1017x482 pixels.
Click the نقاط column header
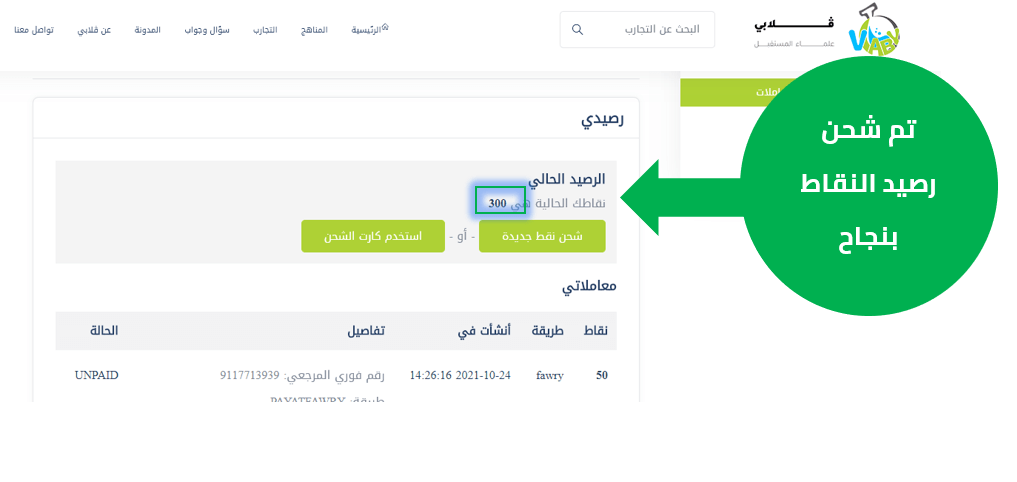(596, 331)
